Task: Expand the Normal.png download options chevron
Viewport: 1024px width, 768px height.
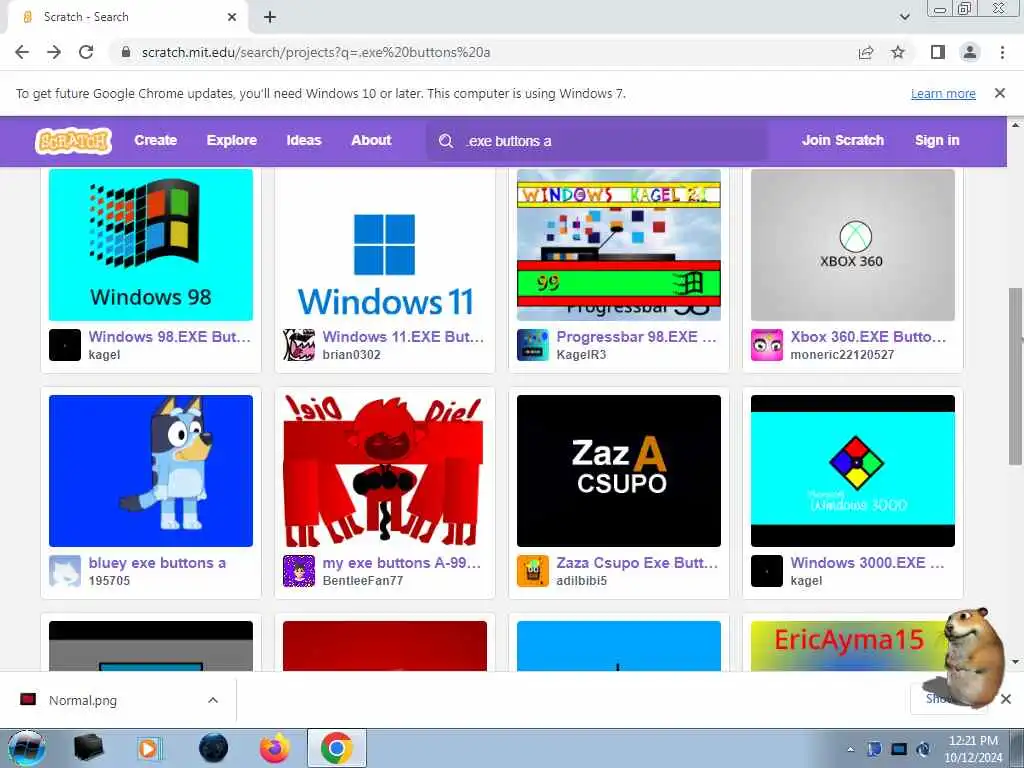Action: pos(213,700)
